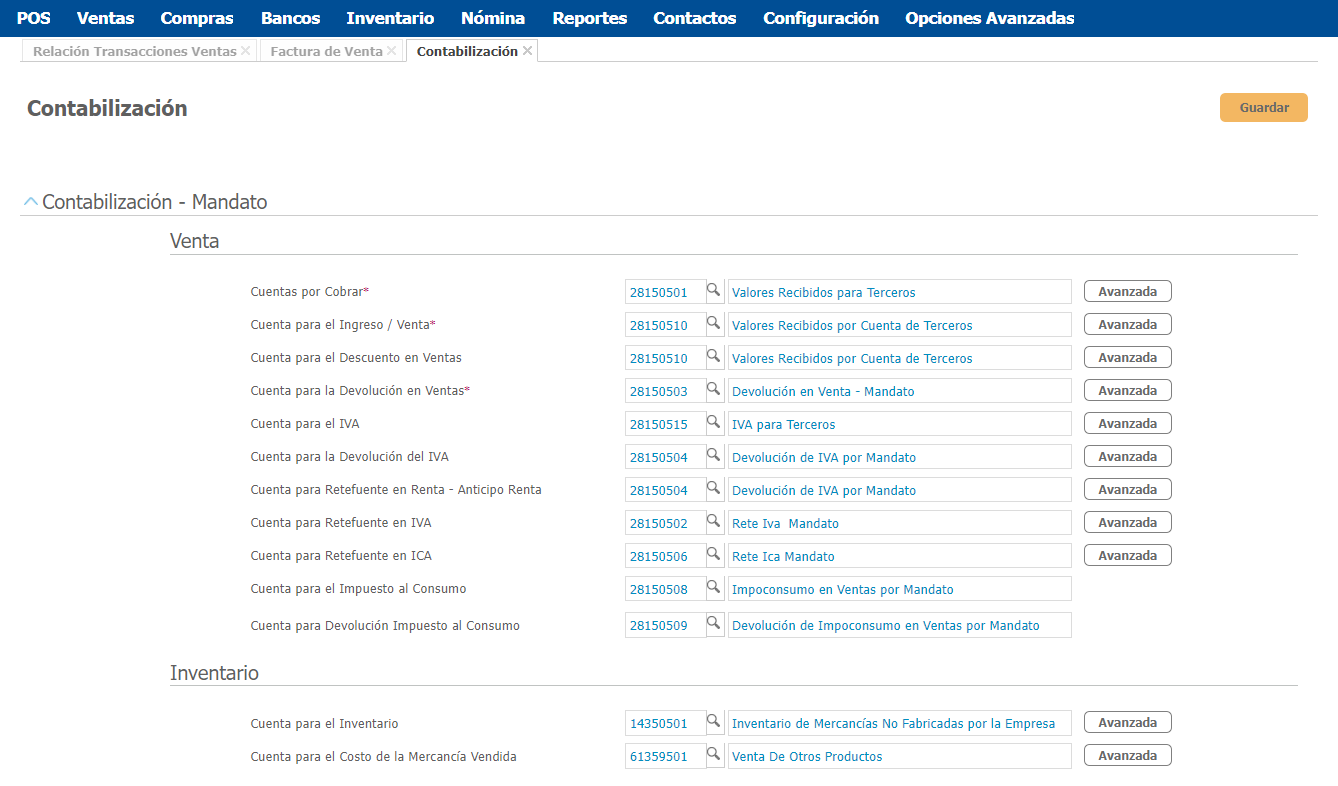Open the Inventario menu

coord(390,18)
